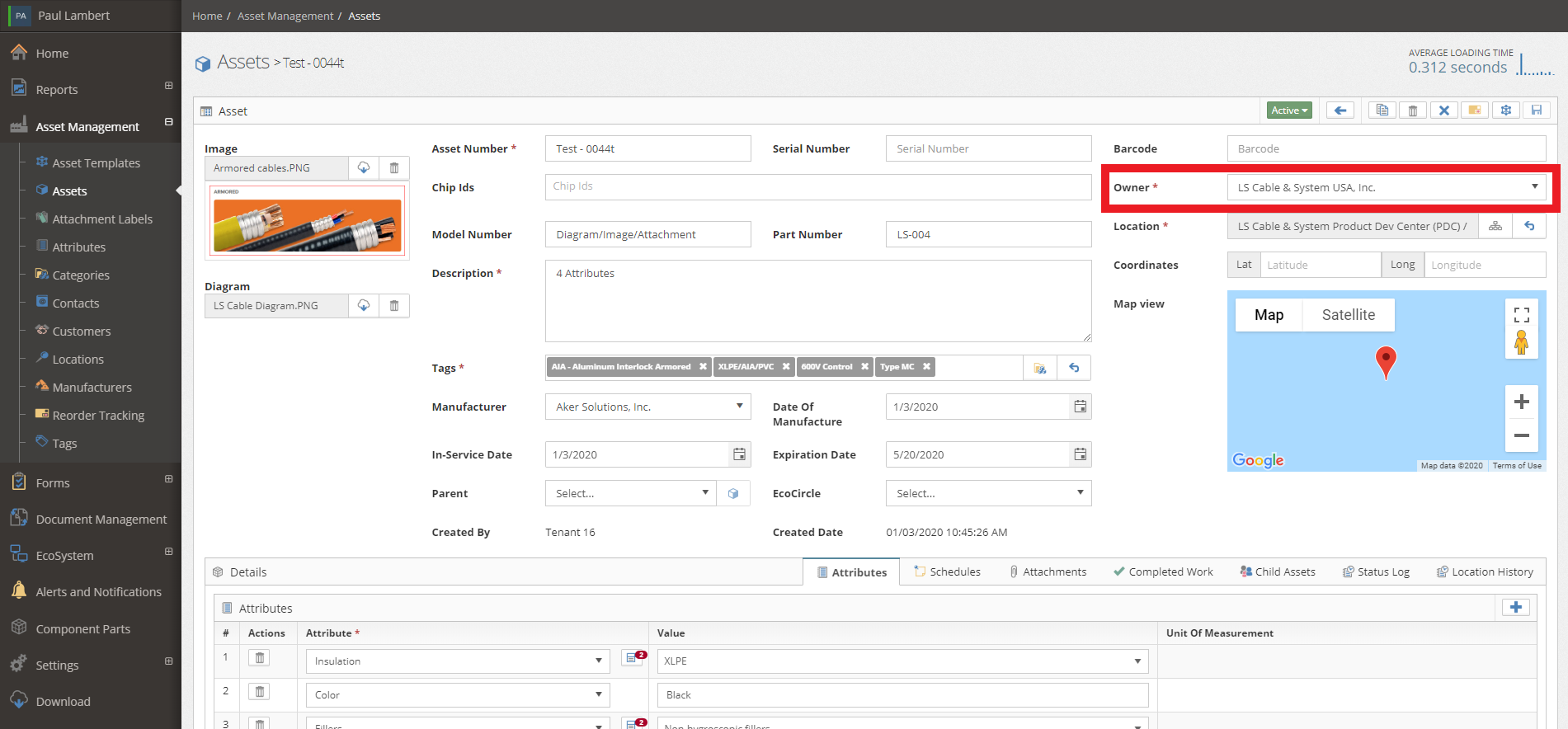Open the XLPE value dropdown

pyautogui.click(x=903, y=661)
